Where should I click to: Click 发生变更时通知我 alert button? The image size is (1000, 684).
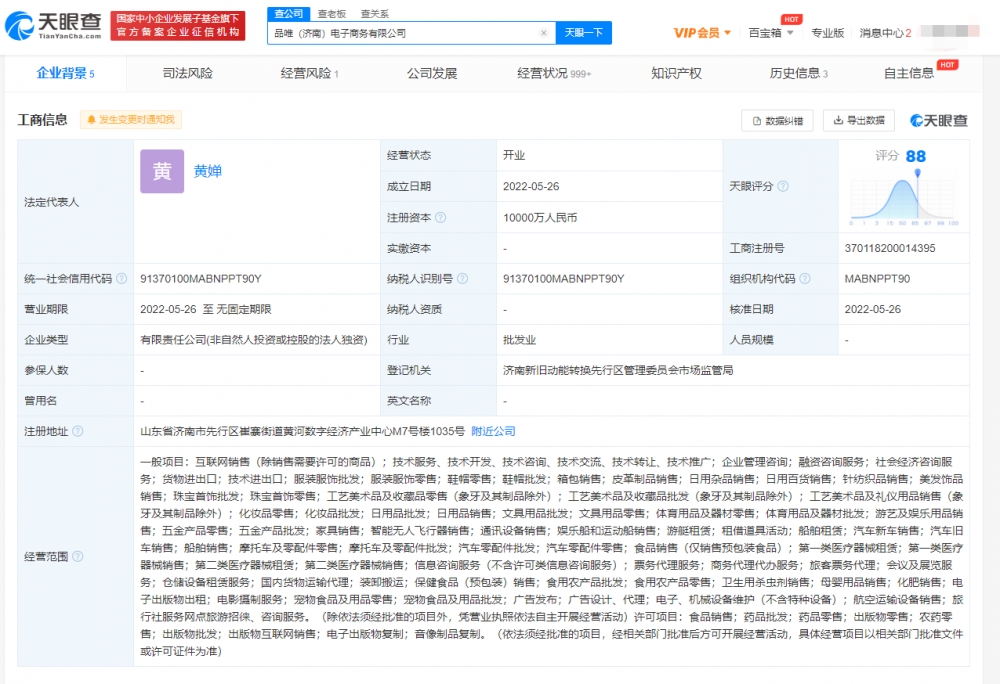pos(131,120)
